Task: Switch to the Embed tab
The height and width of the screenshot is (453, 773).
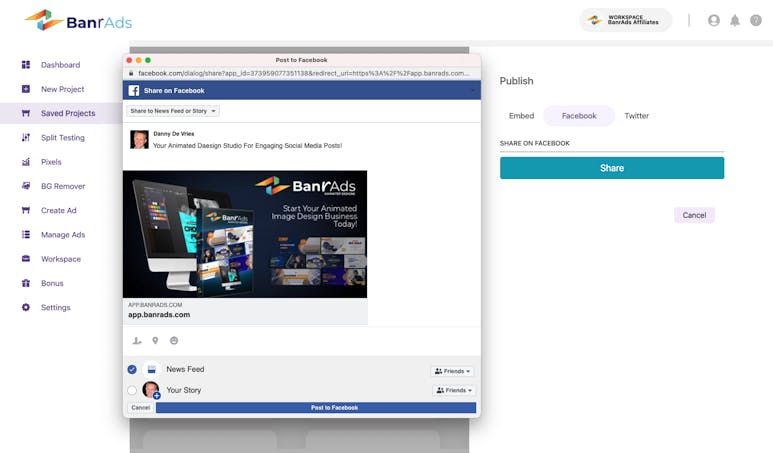Action: click(521, 116)
